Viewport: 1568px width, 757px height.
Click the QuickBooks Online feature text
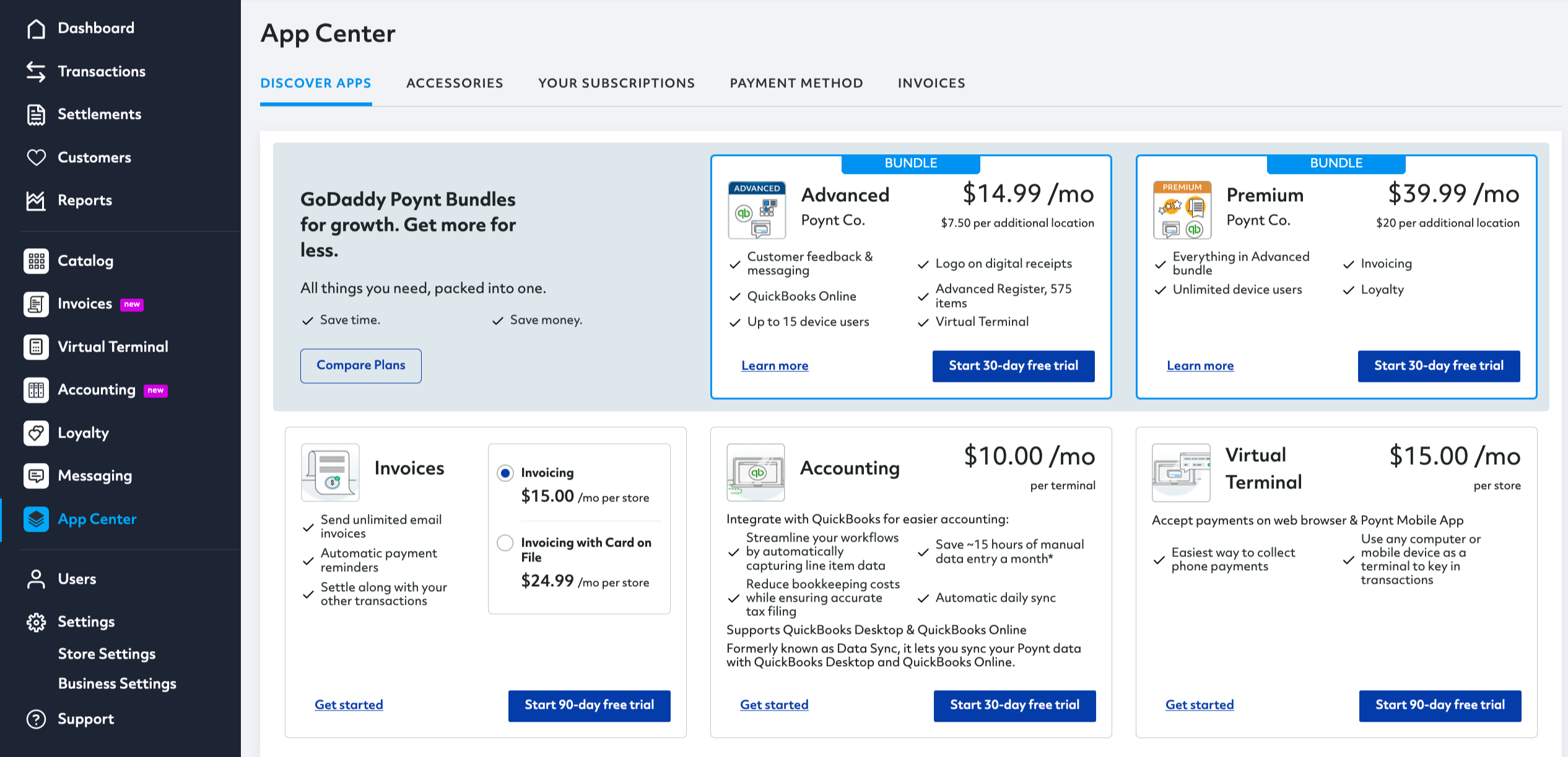[x=801, y=296]
